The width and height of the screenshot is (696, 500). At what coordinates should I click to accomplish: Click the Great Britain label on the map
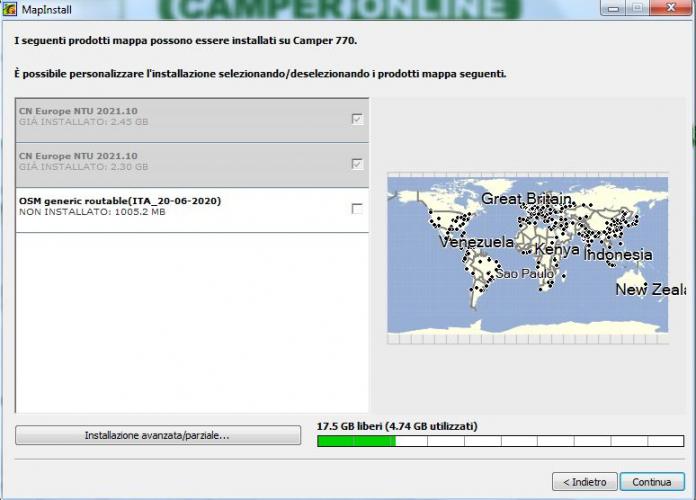click(x=526, y=199)
